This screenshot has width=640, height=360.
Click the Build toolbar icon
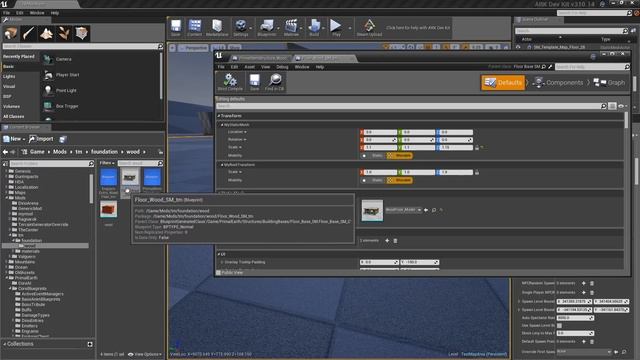tap(314, 28)
